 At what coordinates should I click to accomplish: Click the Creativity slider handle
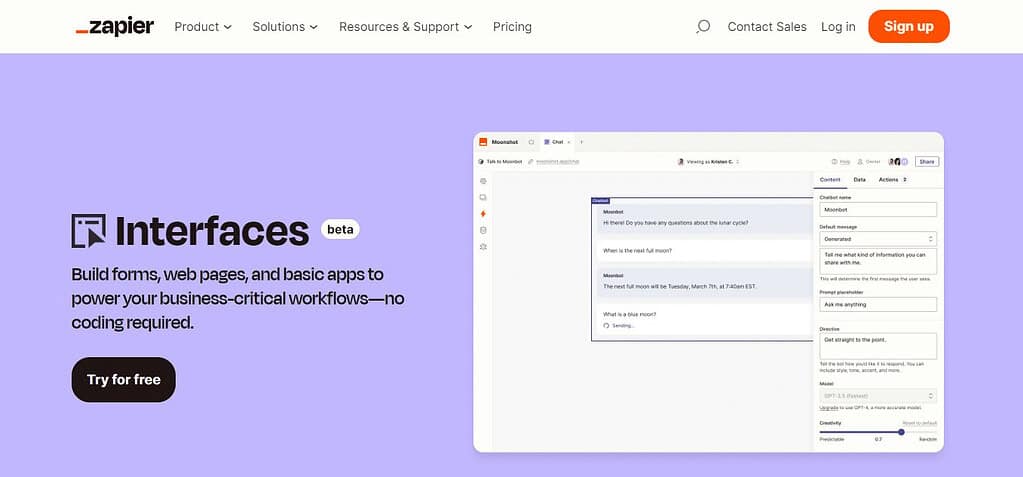[901, 432]
